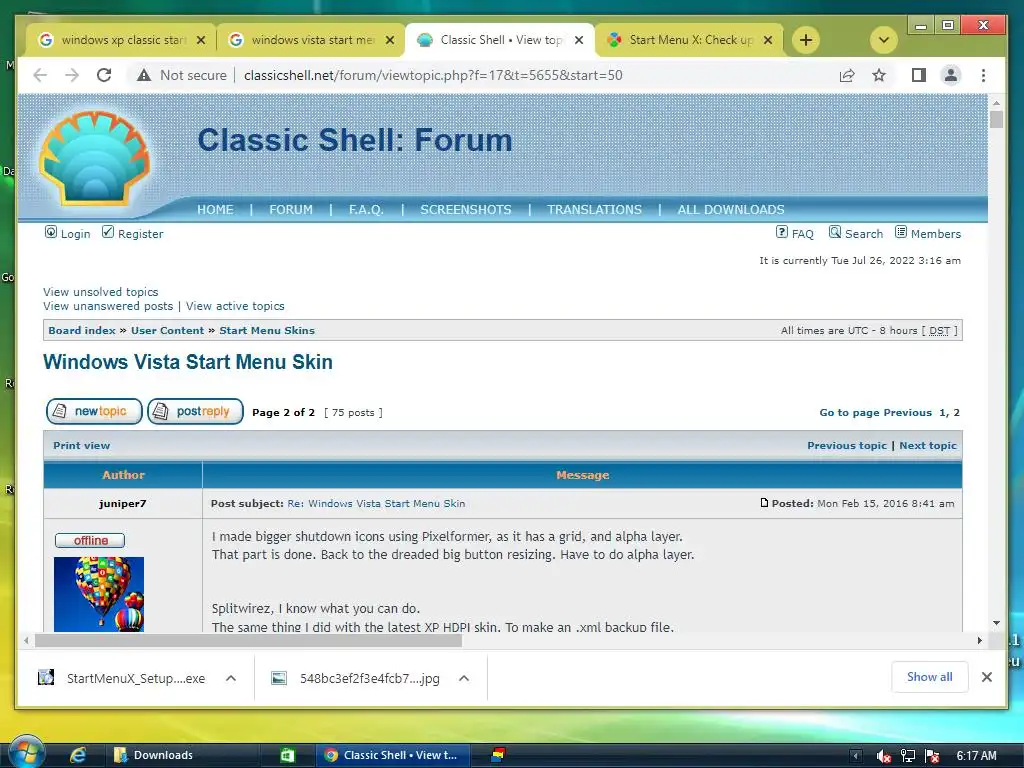This screenshot has width=1024, height=768.
Task: Open HOME in forum navigation bar
Action: point(215,210)
